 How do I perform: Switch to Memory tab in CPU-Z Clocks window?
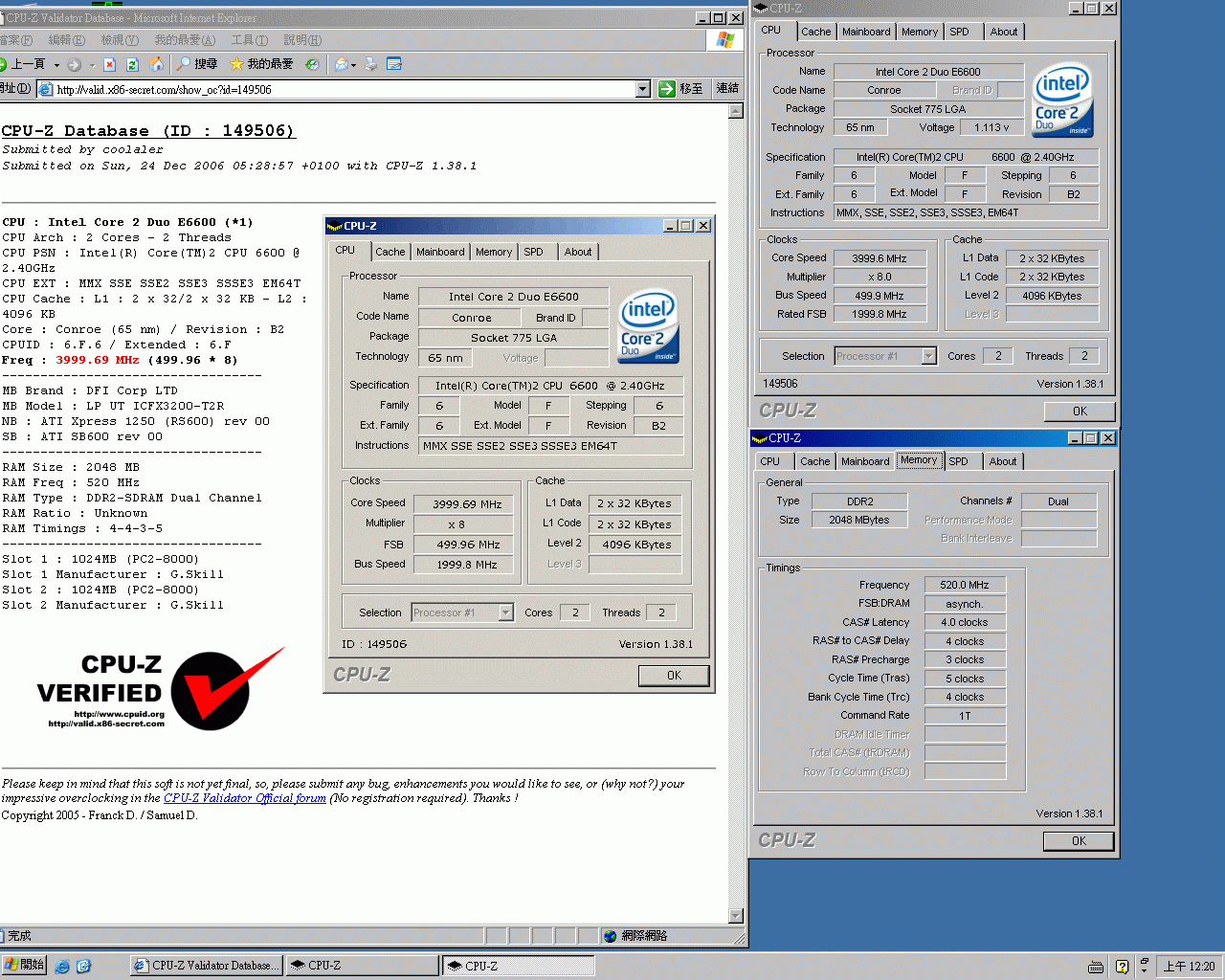click(x=920, y=32)
